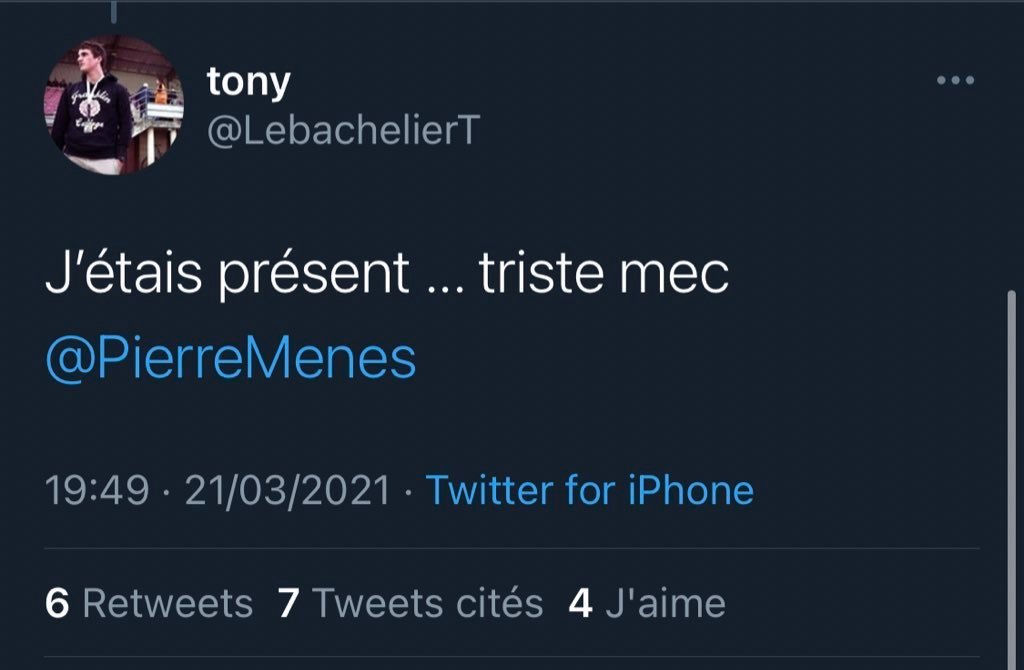
Task: Click the word "J'aime" in the stats row
Action: pos(664,604)
